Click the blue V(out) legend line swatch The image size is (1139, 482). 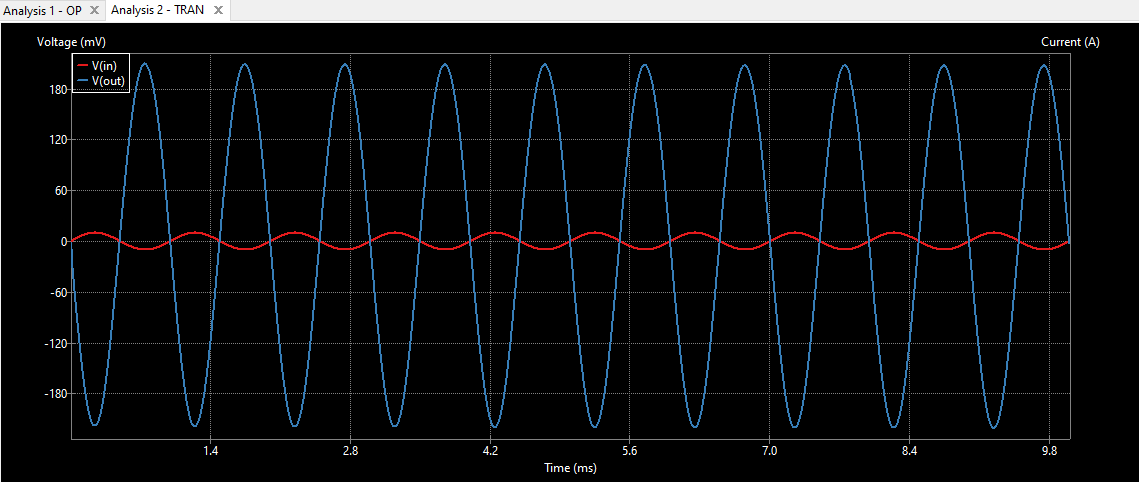pos(82,81)
